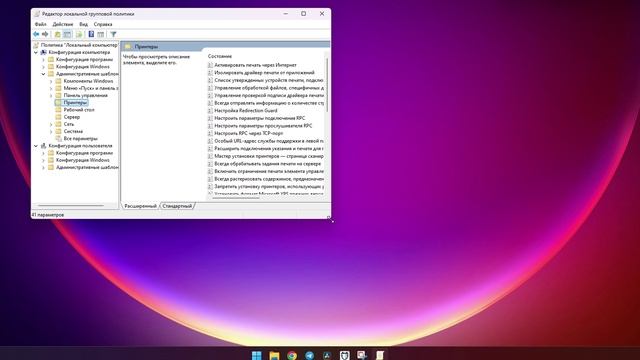The height and width of the screenshot is (360, 640).
Task: Expand the Компоненты Windows node
Action: [51, 81]
